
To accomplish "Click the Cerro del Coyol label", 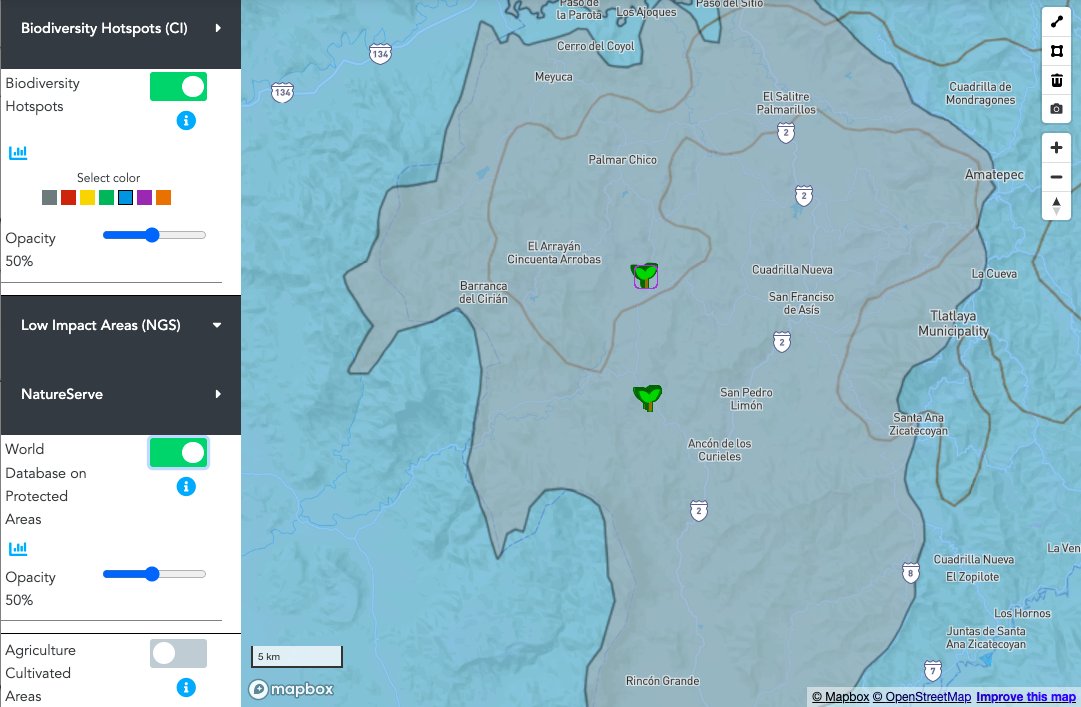I will tap(596, 46).
